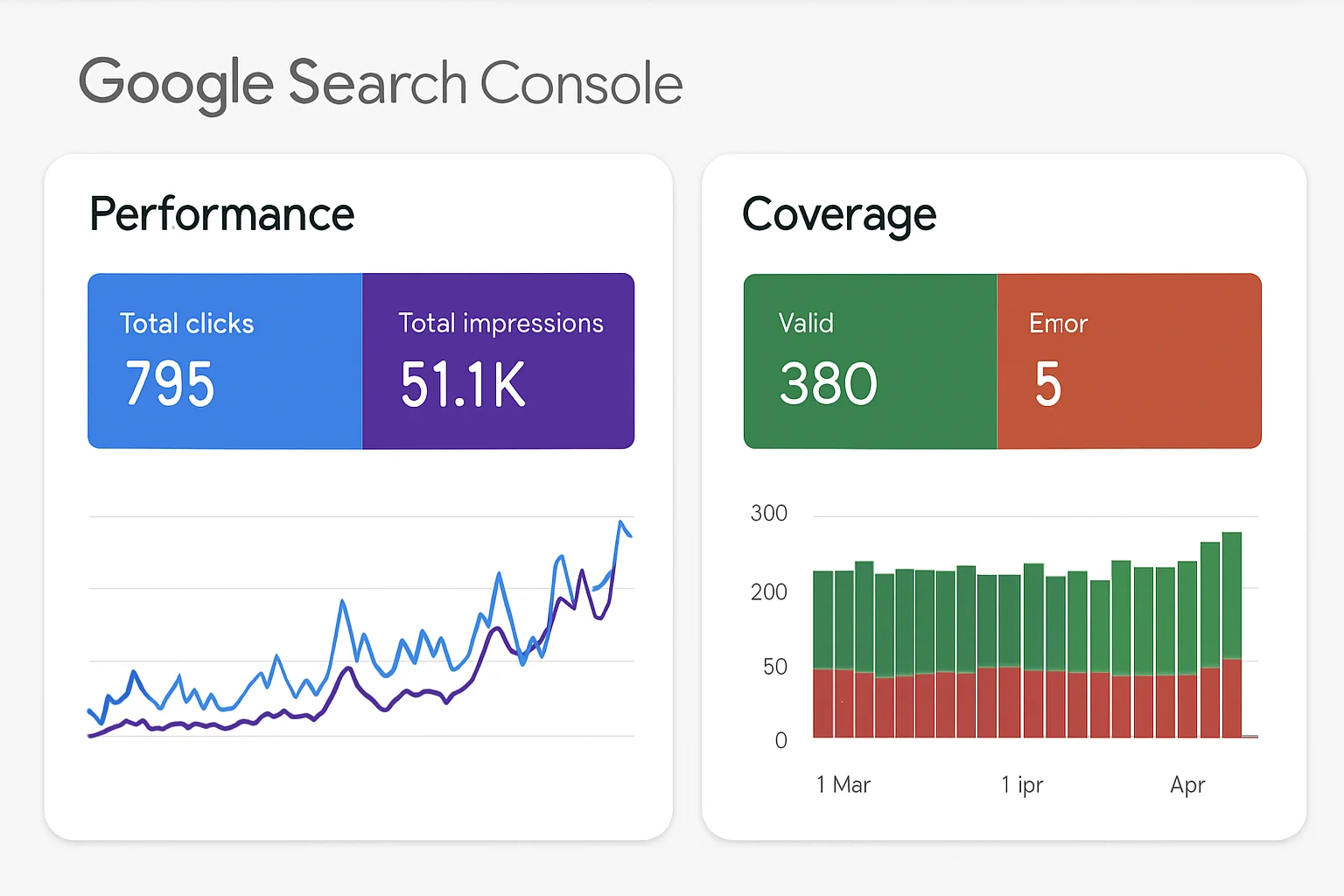Click the first bar in Coverage chart
The width and height of the screenshot is (1344, 896).
pos(823,654)
